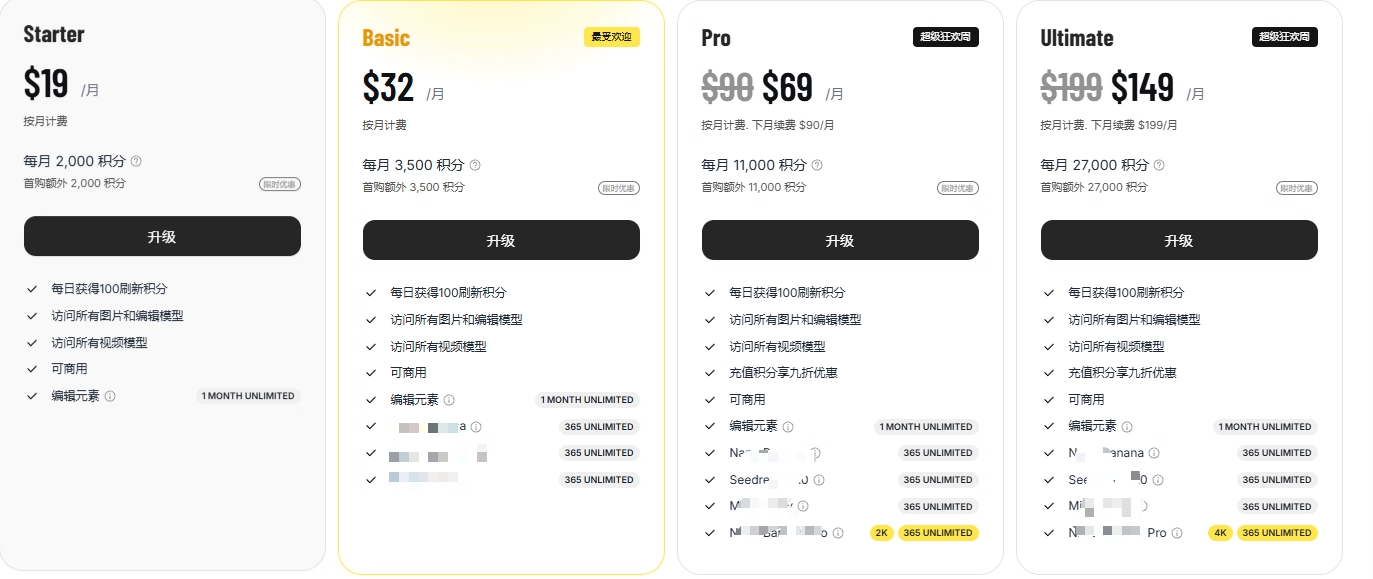Upgrade to the Starter plan
The width and height of the screenshot is (1373, 579).
coord(162,237)
